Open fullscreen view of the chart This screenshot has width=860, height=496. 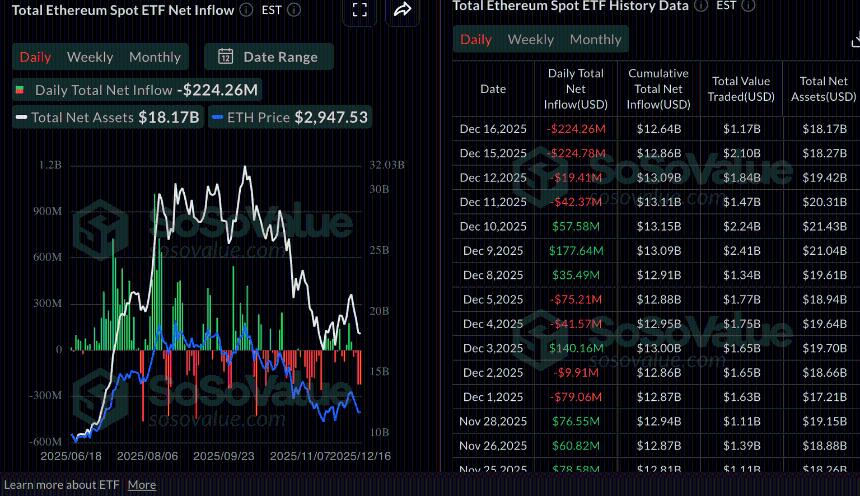pyautogui.click(x=360, y=10)
